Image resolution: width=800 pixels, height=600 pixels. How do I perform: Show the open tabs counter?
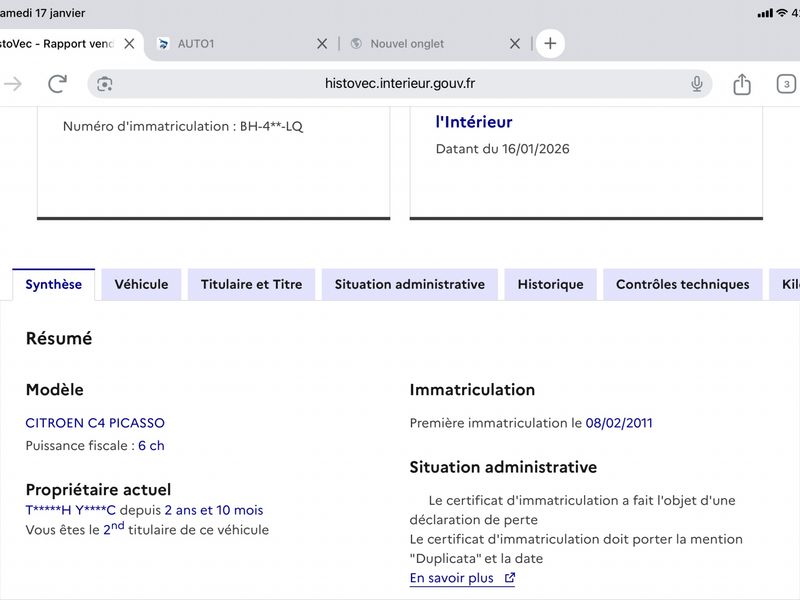pyautogui.click(x=786, y=84)
